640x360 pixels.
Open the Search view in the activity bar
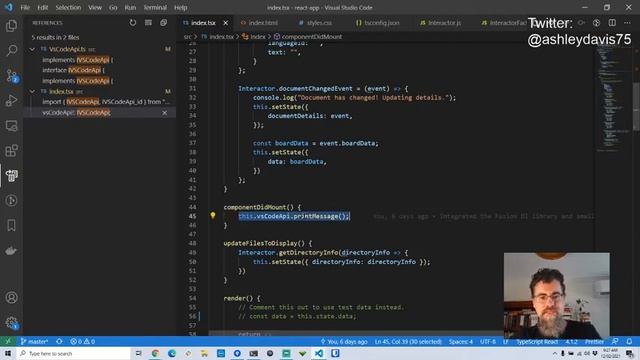11,51
